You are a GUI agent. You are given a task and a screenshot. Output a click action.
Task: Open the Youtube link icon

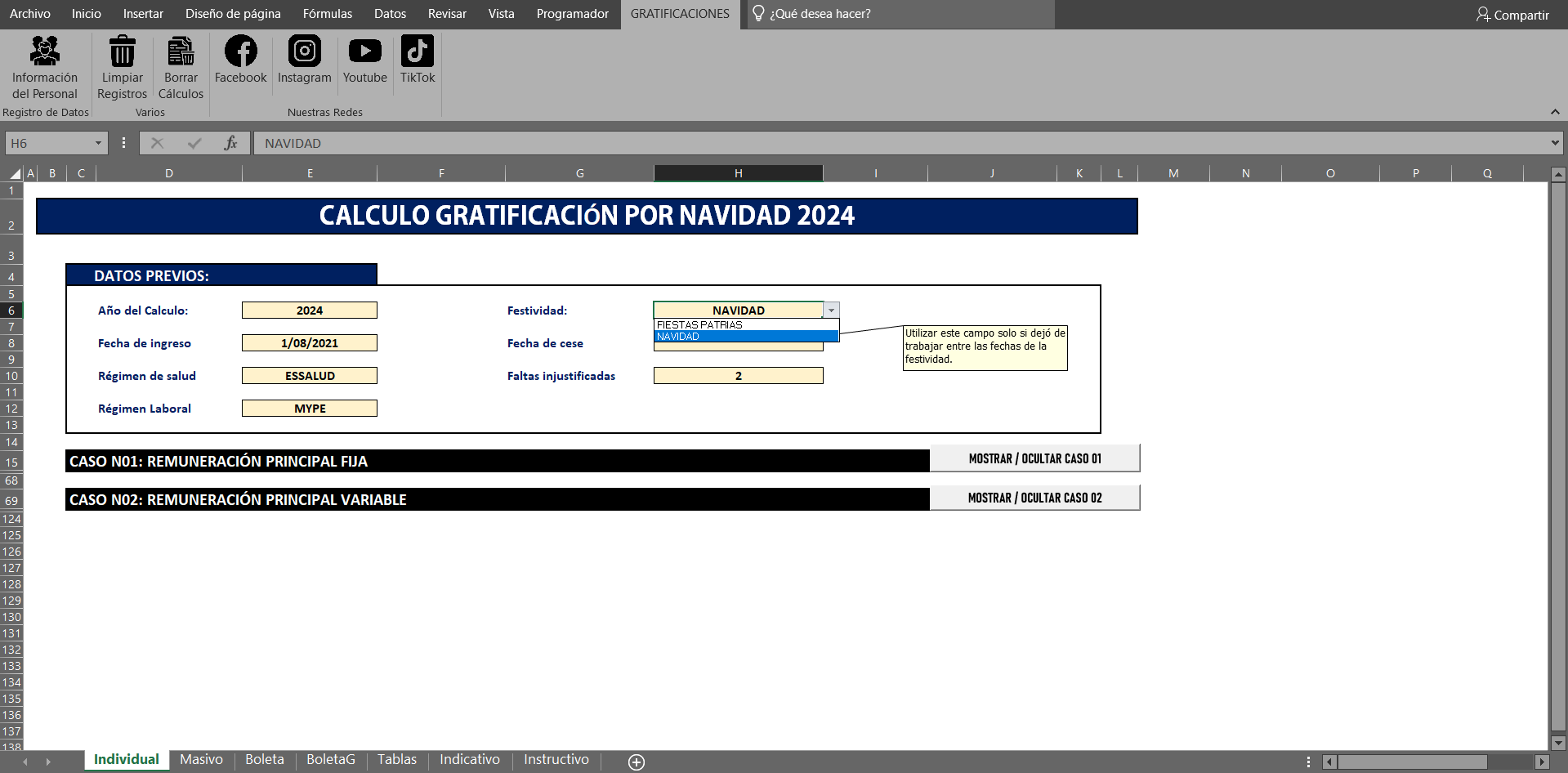click(x=364, y=52)
